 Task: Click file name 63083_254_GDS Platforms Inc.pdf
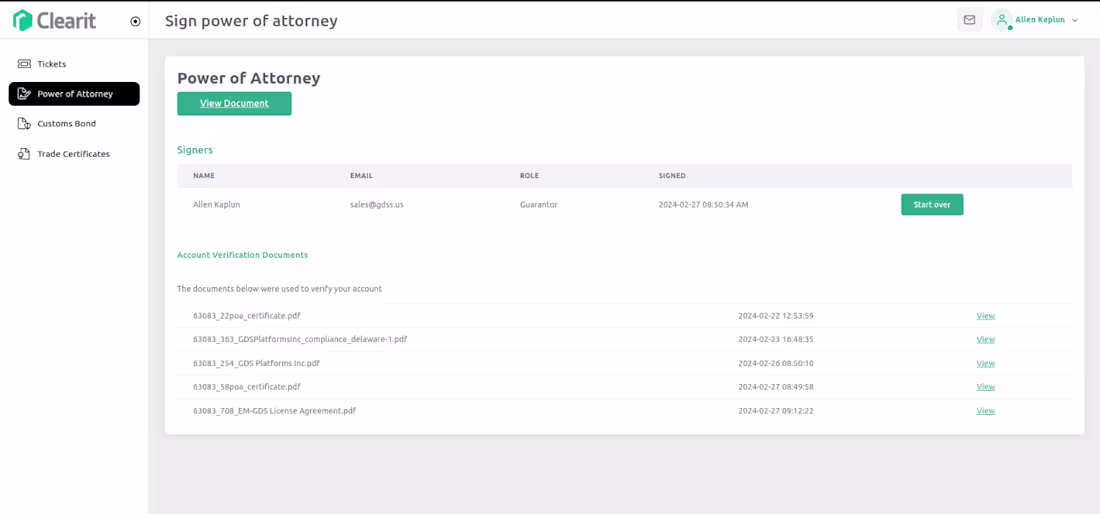pos(257,363)
